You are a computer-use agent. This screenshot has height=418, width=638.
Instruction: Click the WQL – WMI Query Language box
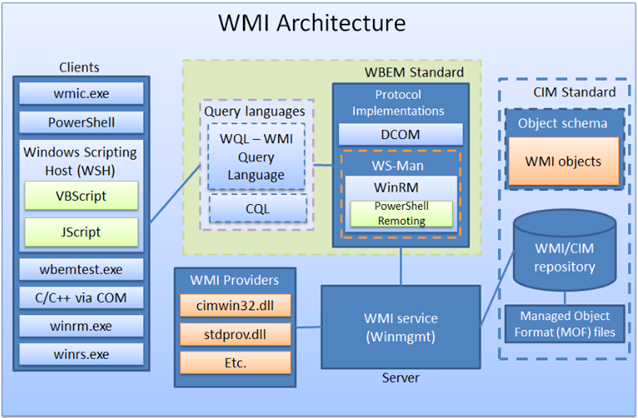256,157
